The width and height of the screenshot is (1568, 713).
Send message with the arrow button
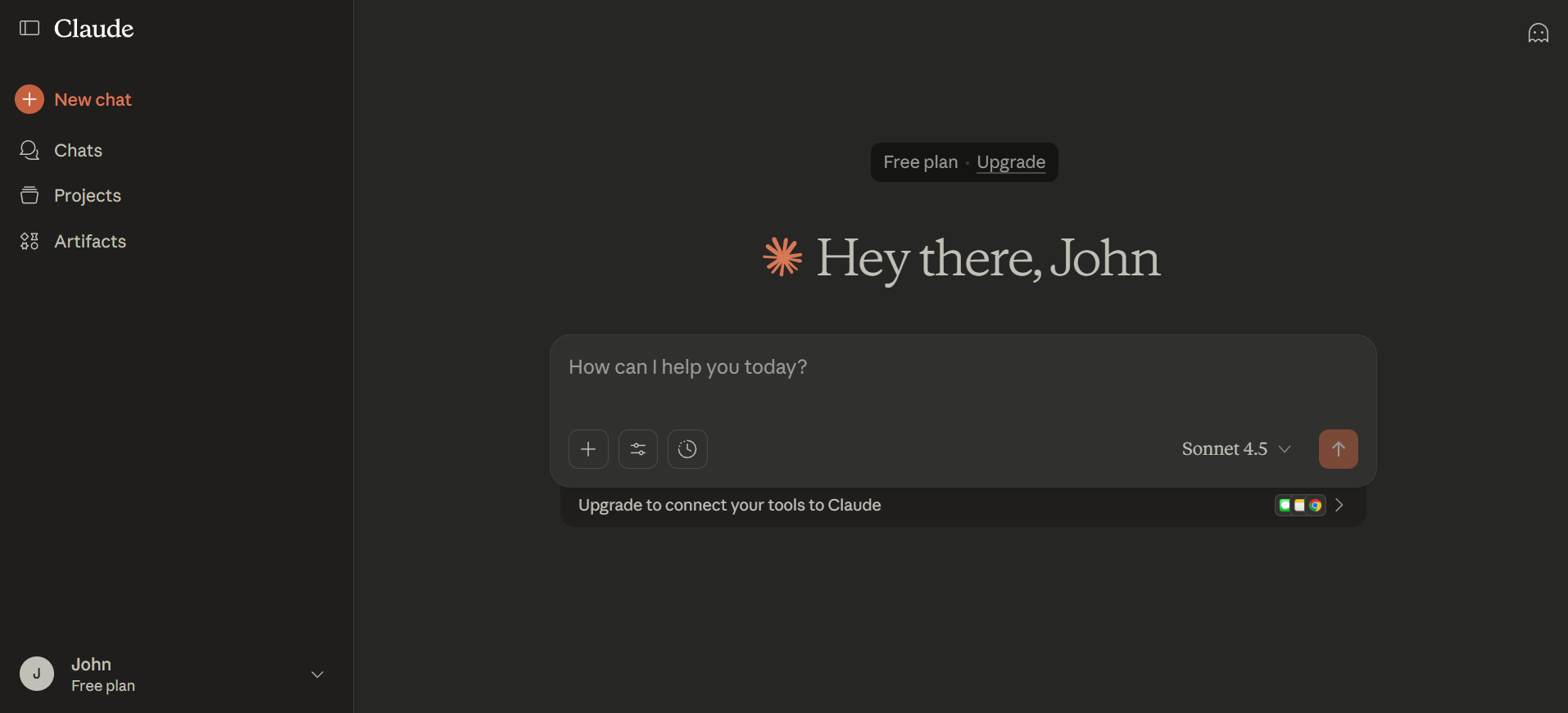[x=1339, y=449]
